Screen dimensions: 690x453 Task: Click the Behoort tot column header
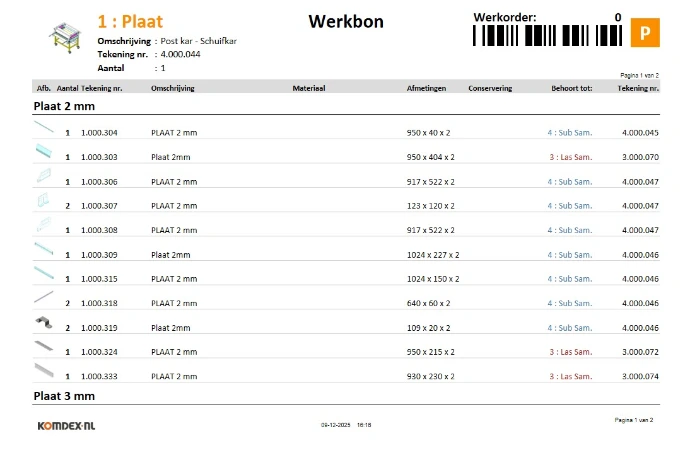[572, 88]
